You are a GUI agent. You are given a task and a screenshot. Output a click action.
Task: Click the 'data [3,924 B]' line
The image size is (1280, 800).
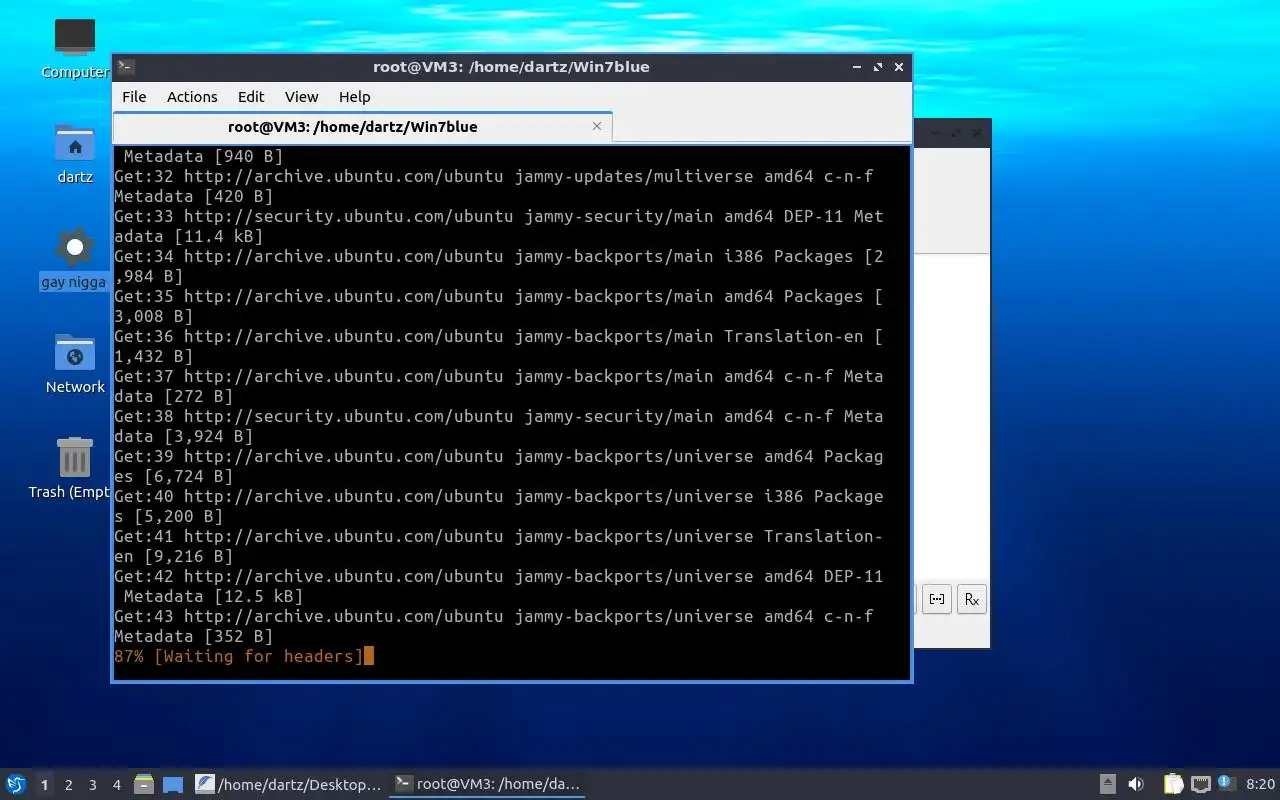pos(184,436)
